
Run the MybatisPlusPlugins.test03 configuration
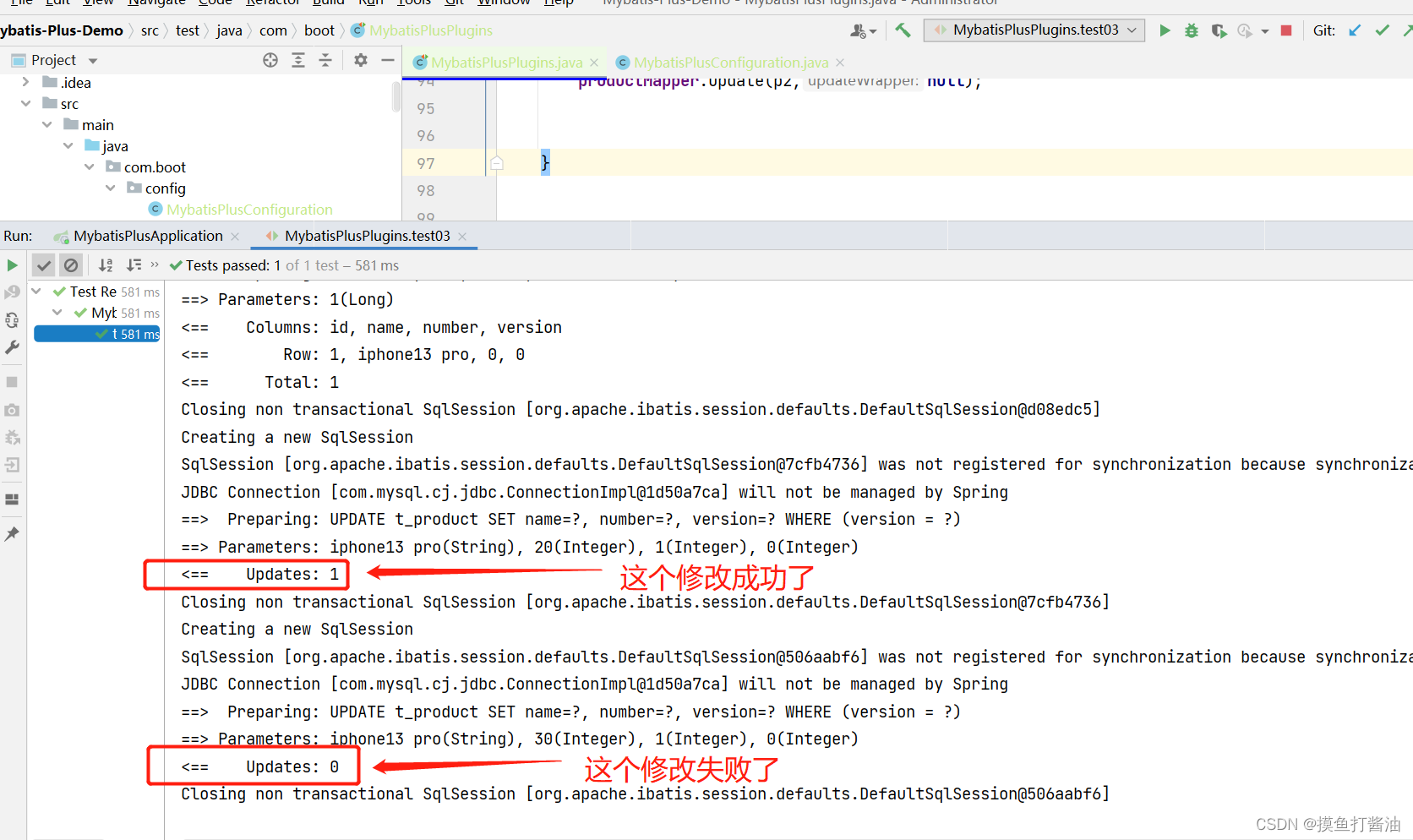(1165, 30)
